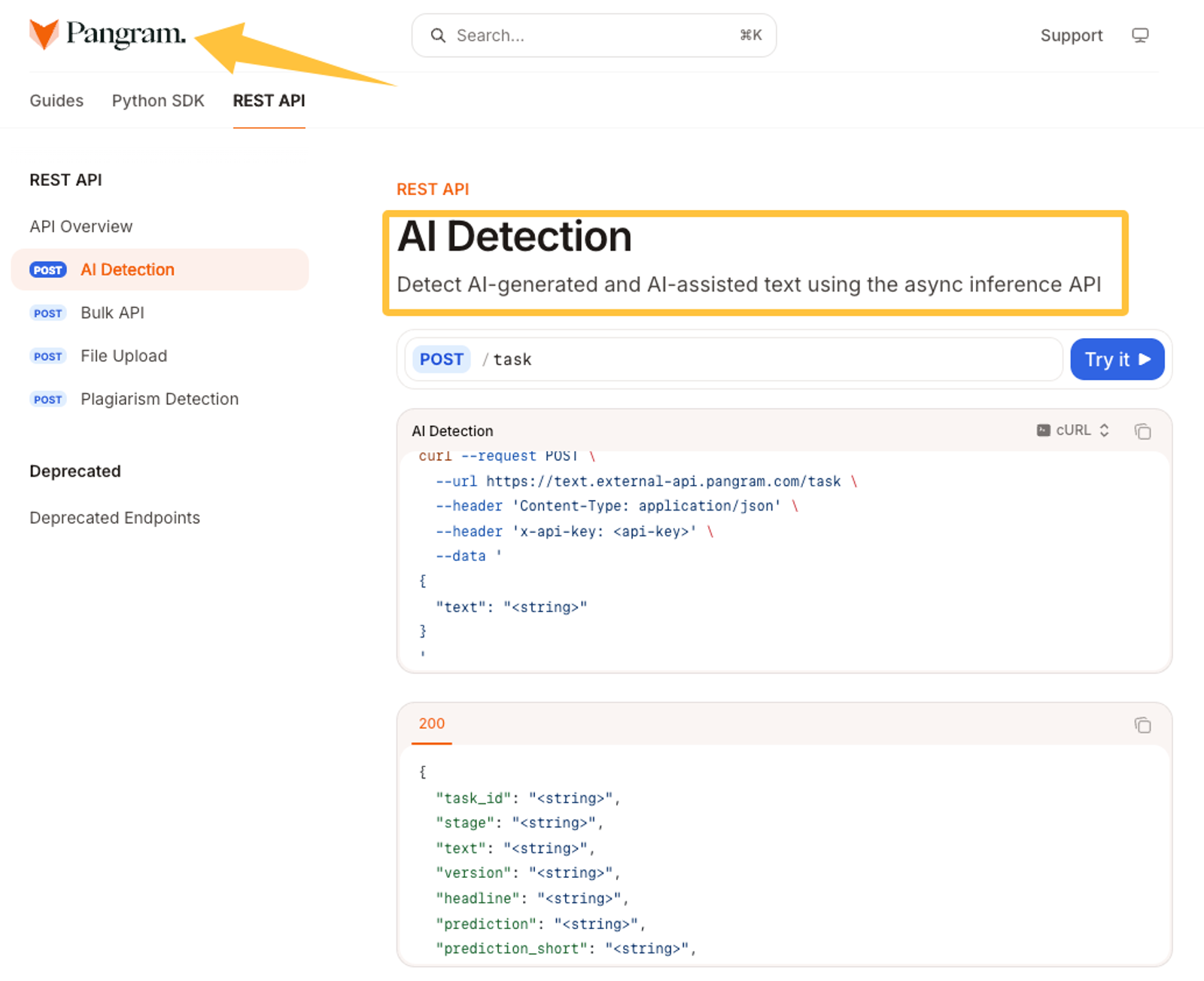Viewport: 1204px width, 981px height.
Task: Click POST badge next to AI Detection
Action: (x=48, y=270)
